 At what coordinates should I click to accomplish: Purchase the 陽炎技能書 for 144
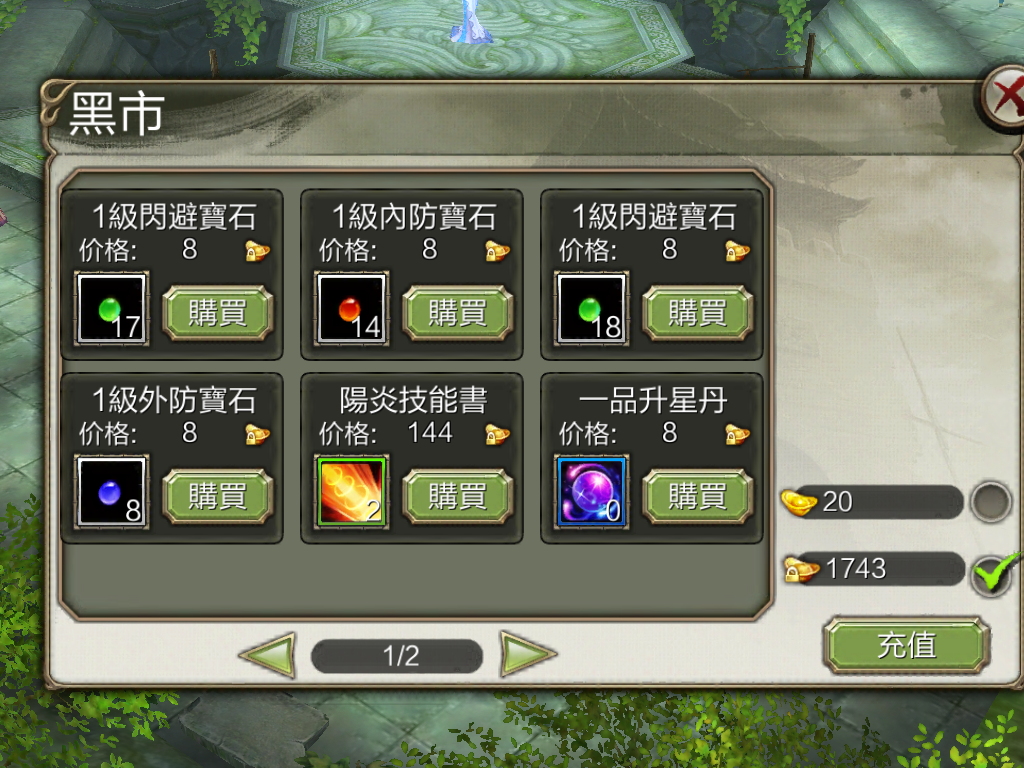[458, 496]
